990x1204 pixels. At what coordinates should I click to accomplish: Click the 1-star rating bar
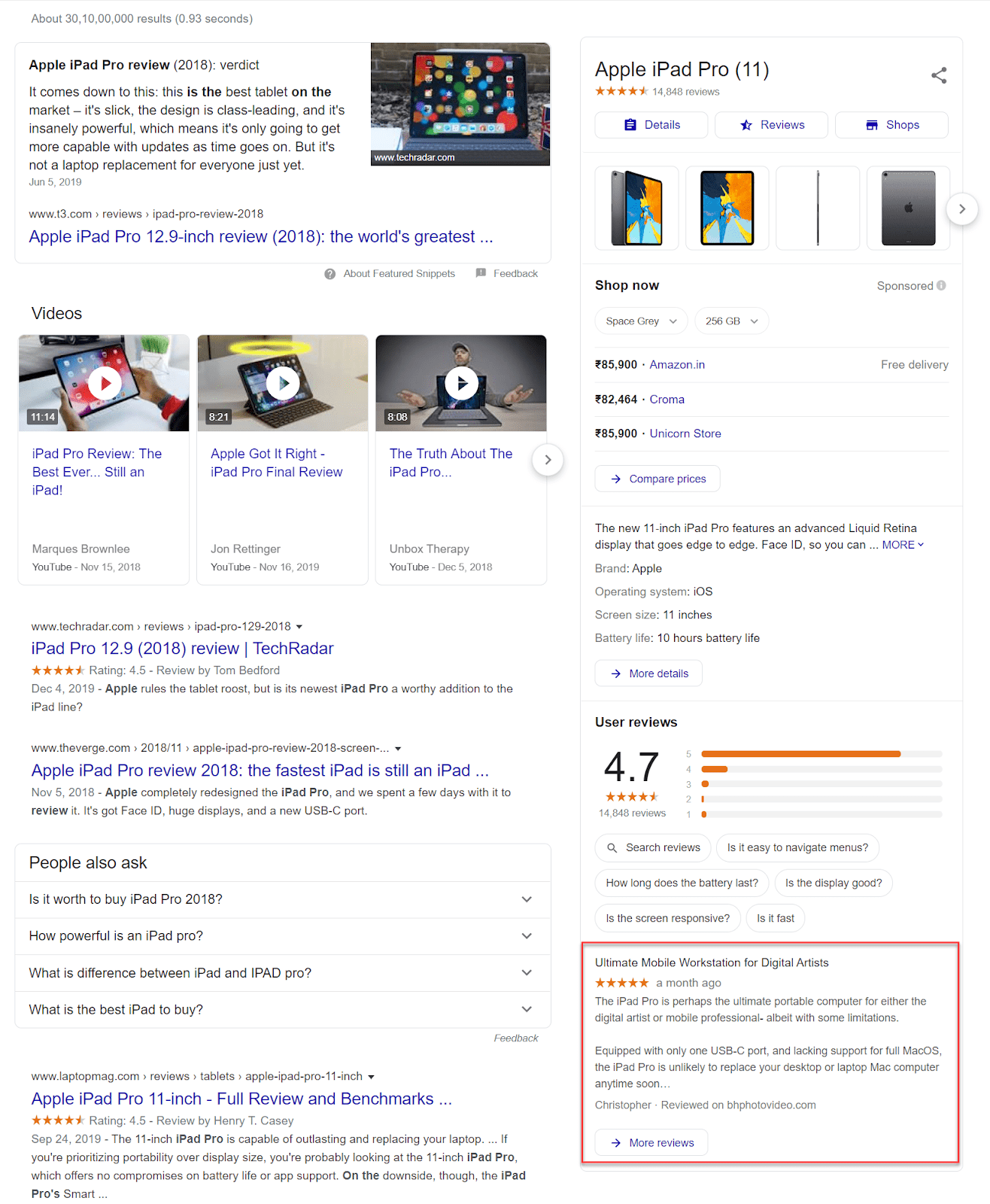(821, 814)
